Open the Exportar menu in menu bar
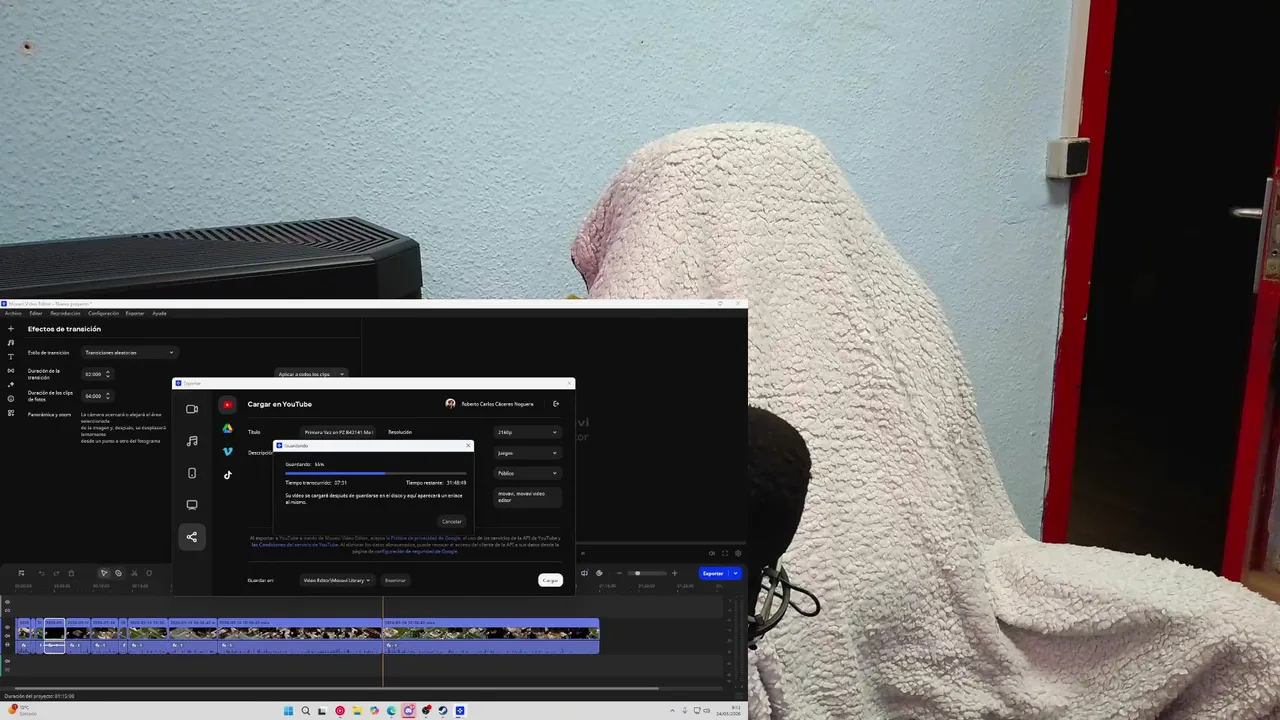This screenshot has height=720, width=1280. click(x=134, y=313)
